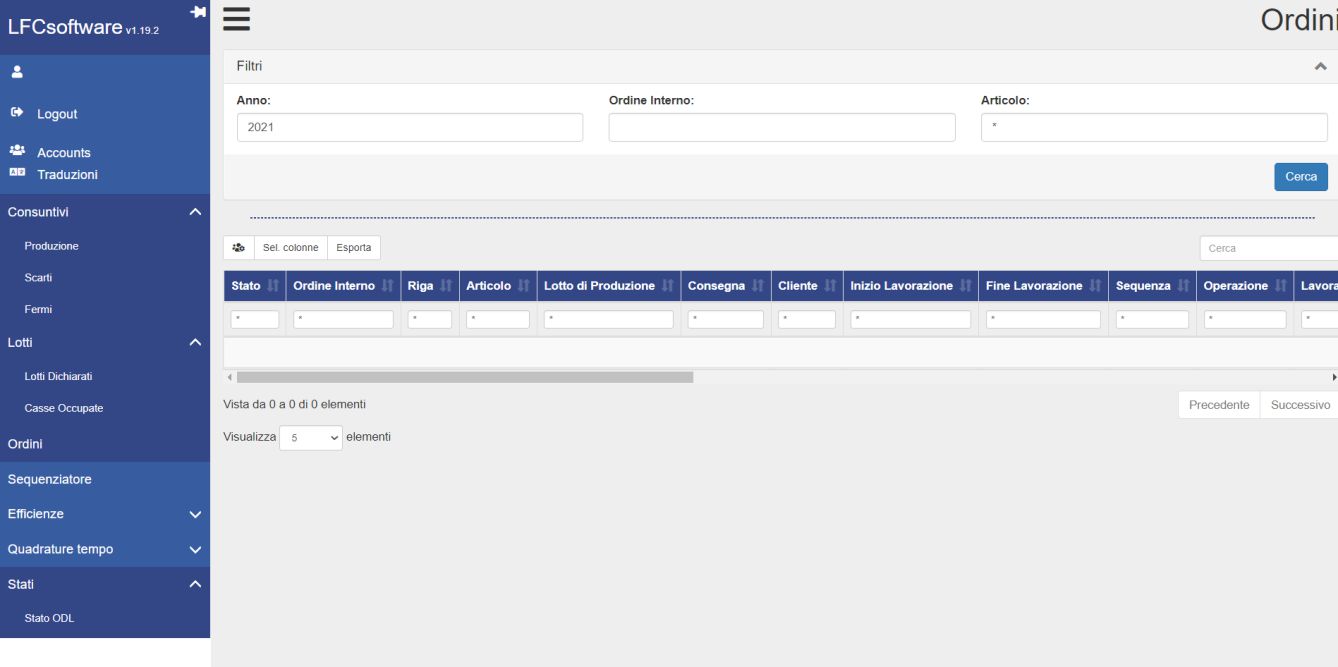
Task: Collapse the Stati menu section
Action: point(195,584)
